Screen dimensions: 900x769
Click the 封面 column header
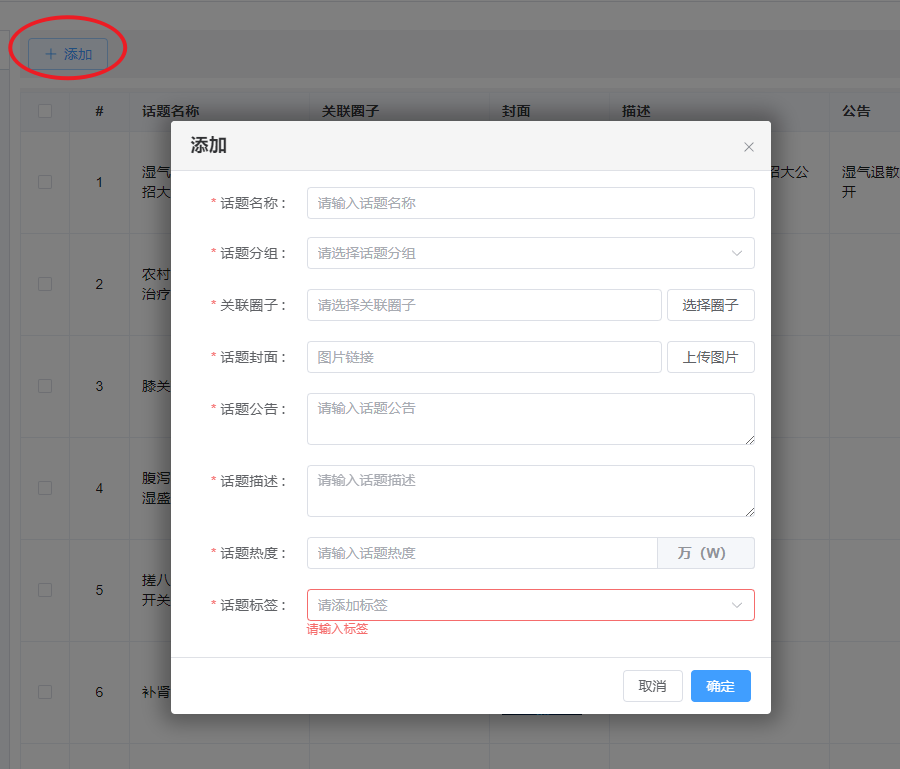click(516, 111)
